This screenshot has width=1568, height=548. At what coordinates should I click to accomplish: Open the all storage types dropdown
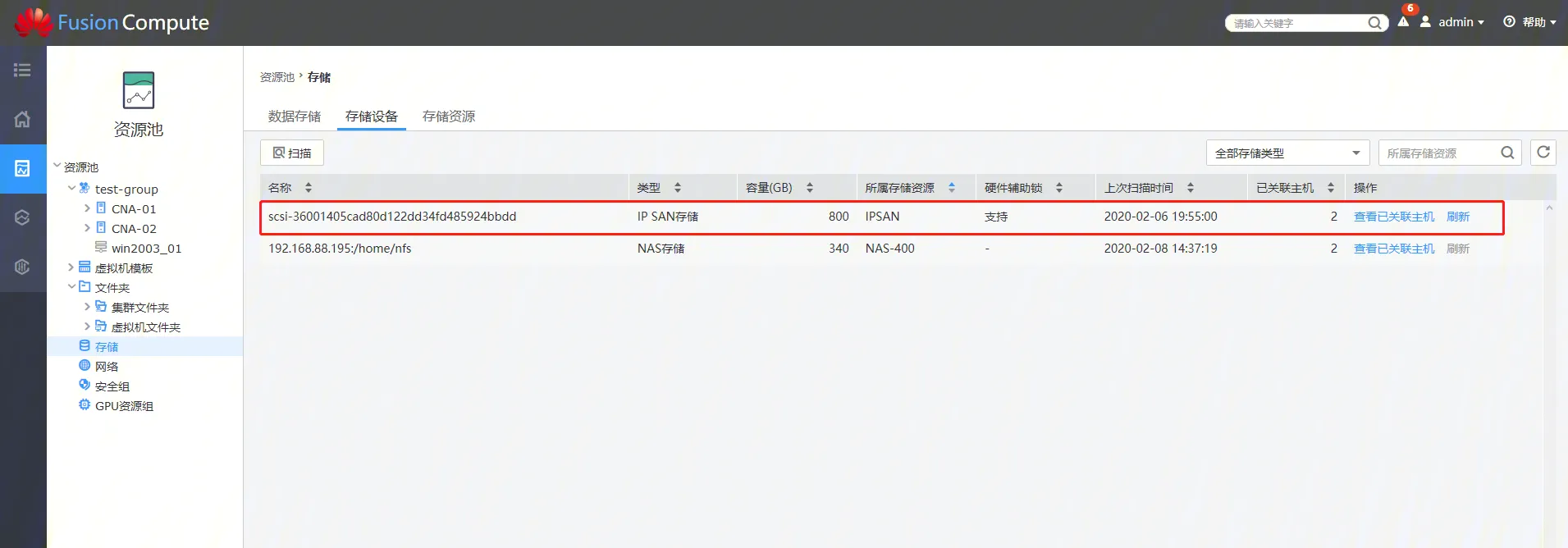[x=1287, y=153]
